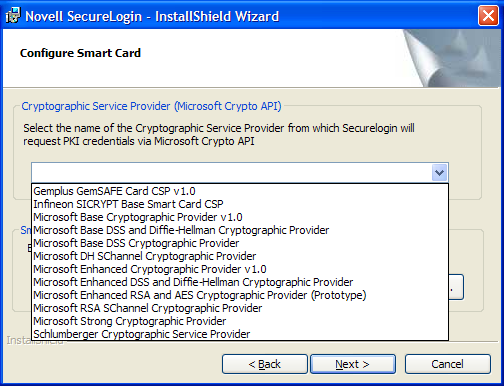Pick Microsoft Enhanced DSS and Diffie-Hellman provider
This screenshot has height=386, width=504.
point(240,282)
